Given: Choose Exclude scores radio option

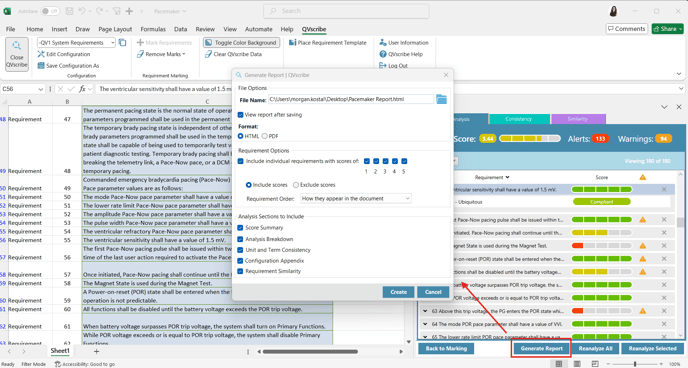Looking at the screenshot, I should point(296,185).
